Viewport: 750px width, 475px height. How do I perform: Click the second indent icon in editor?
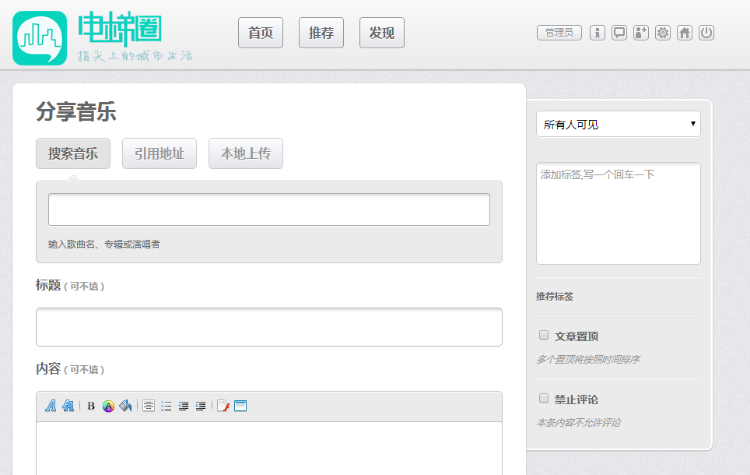click(x=200, y=406)
